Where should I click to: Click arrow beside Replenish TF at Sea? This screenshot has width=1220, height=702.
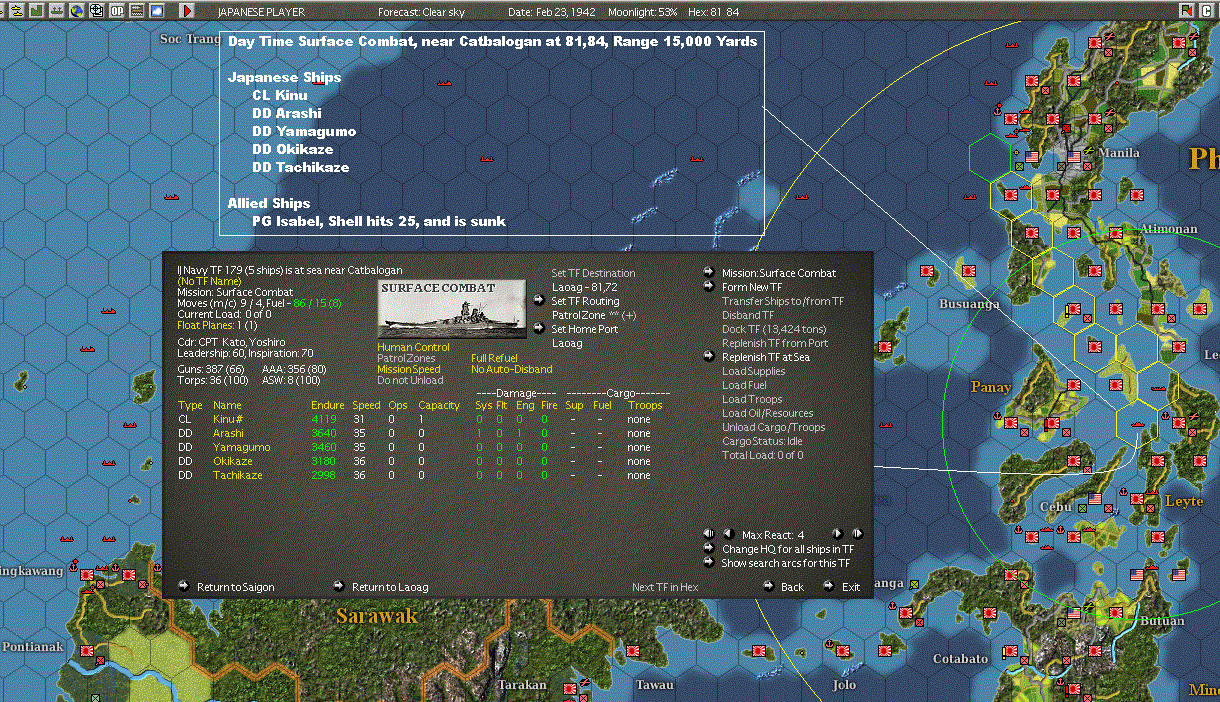[709, 357]
